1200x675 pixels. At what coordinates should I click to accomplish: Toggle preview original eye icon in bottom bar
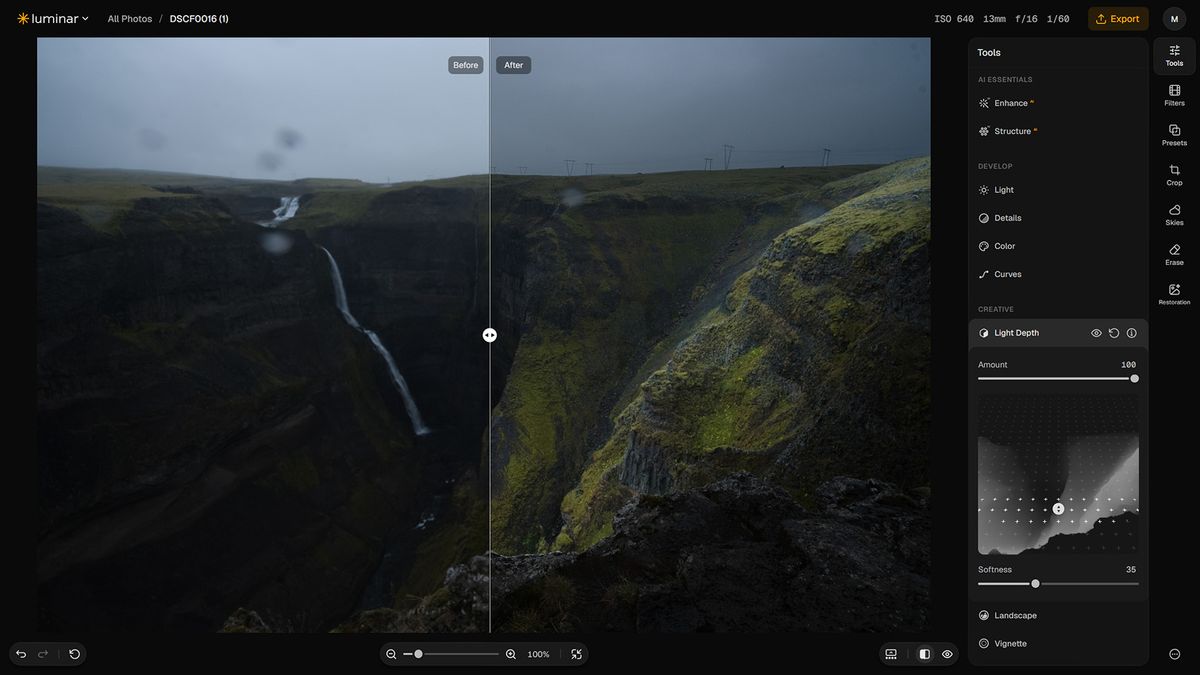947,654
